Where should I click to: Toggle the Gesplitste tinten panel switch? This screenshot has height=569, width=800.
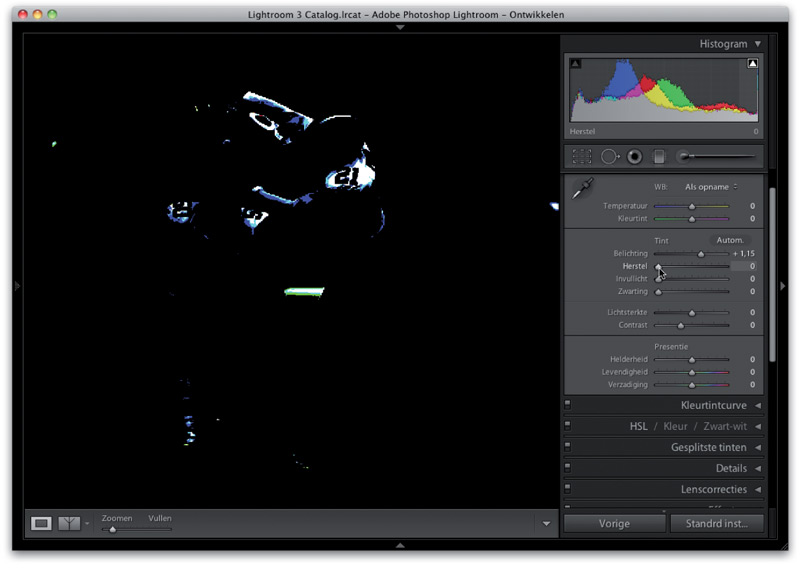point(567,447)
